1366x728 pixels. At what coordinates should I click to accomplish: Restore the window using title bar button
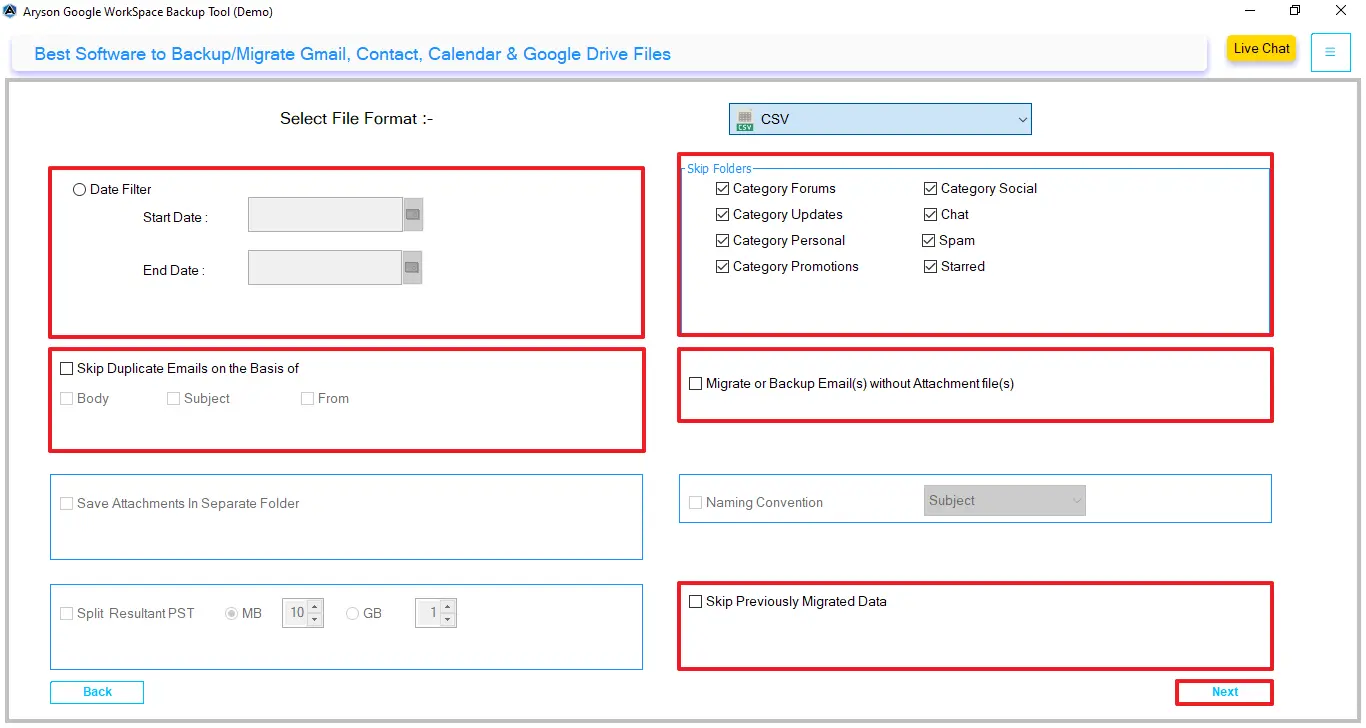[x=1295, y=12]
